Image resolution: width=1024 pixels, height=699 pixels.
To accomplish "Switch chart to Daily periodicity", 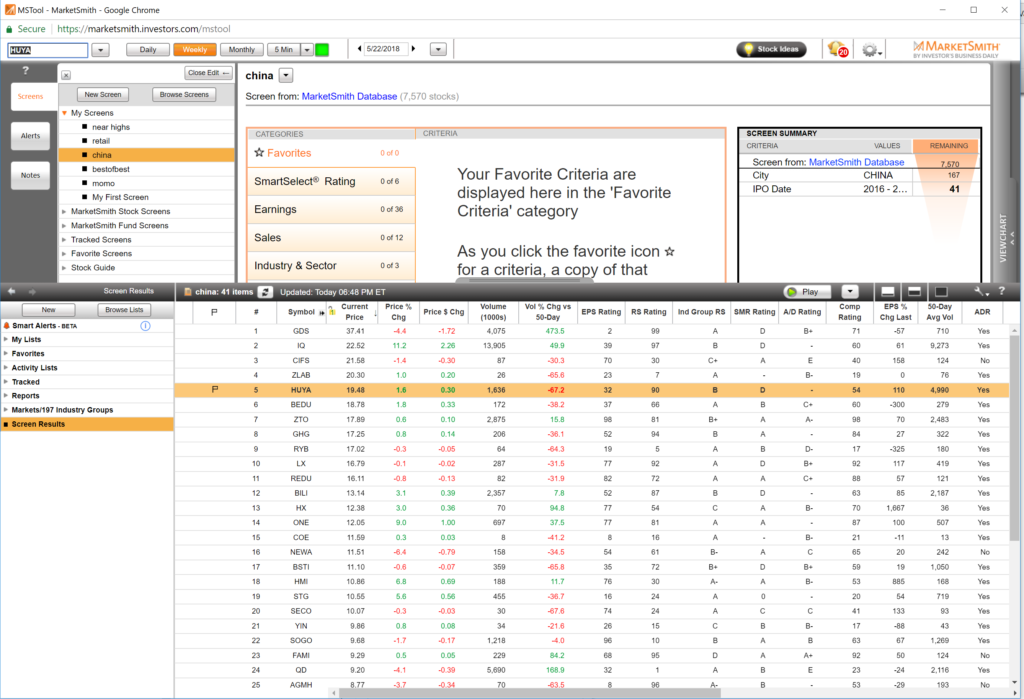I will pyautogui.click(x=148, y=50).
